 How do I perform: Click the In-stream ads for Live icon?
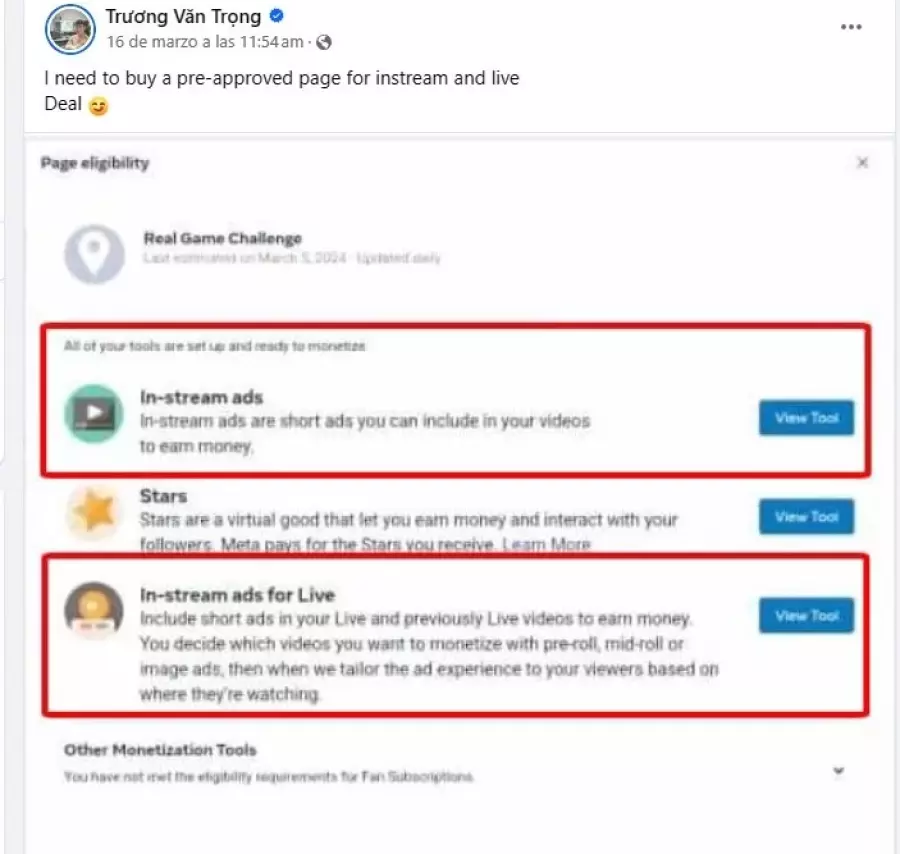pyautogui.click(x=94, y=610)
